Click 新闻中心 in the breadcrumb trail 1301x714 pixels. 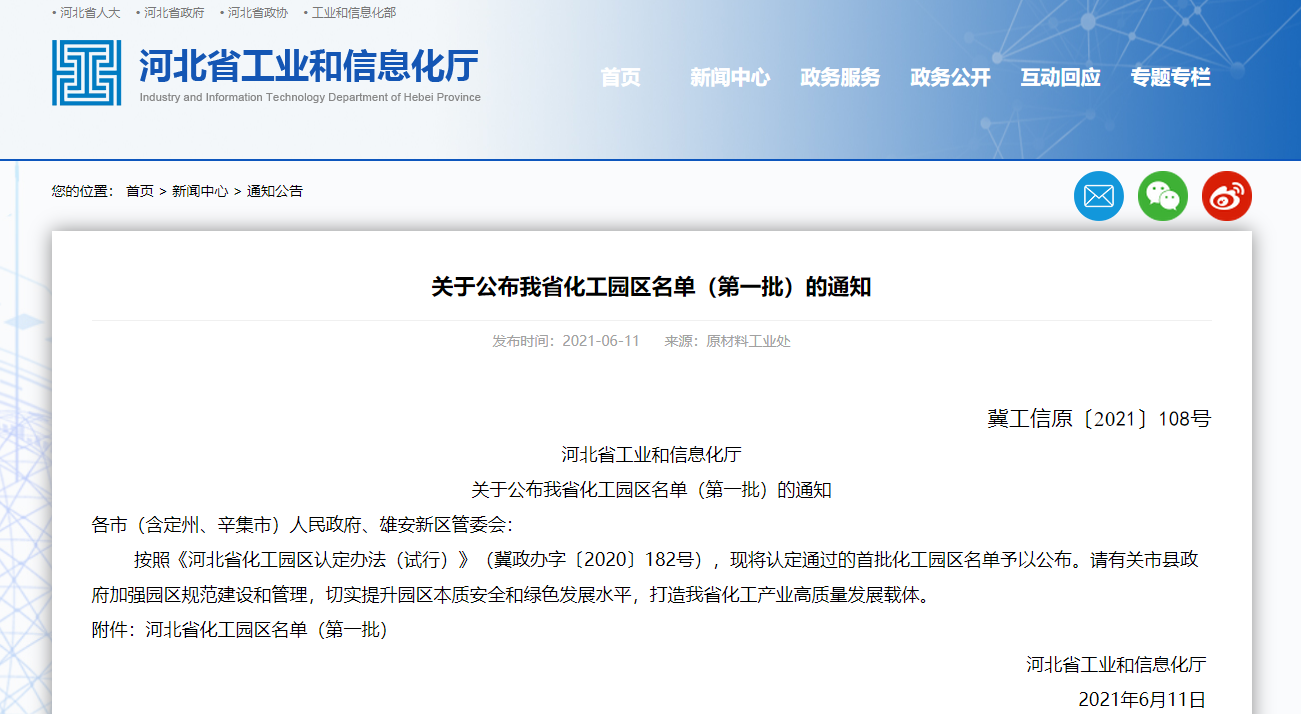200,191
